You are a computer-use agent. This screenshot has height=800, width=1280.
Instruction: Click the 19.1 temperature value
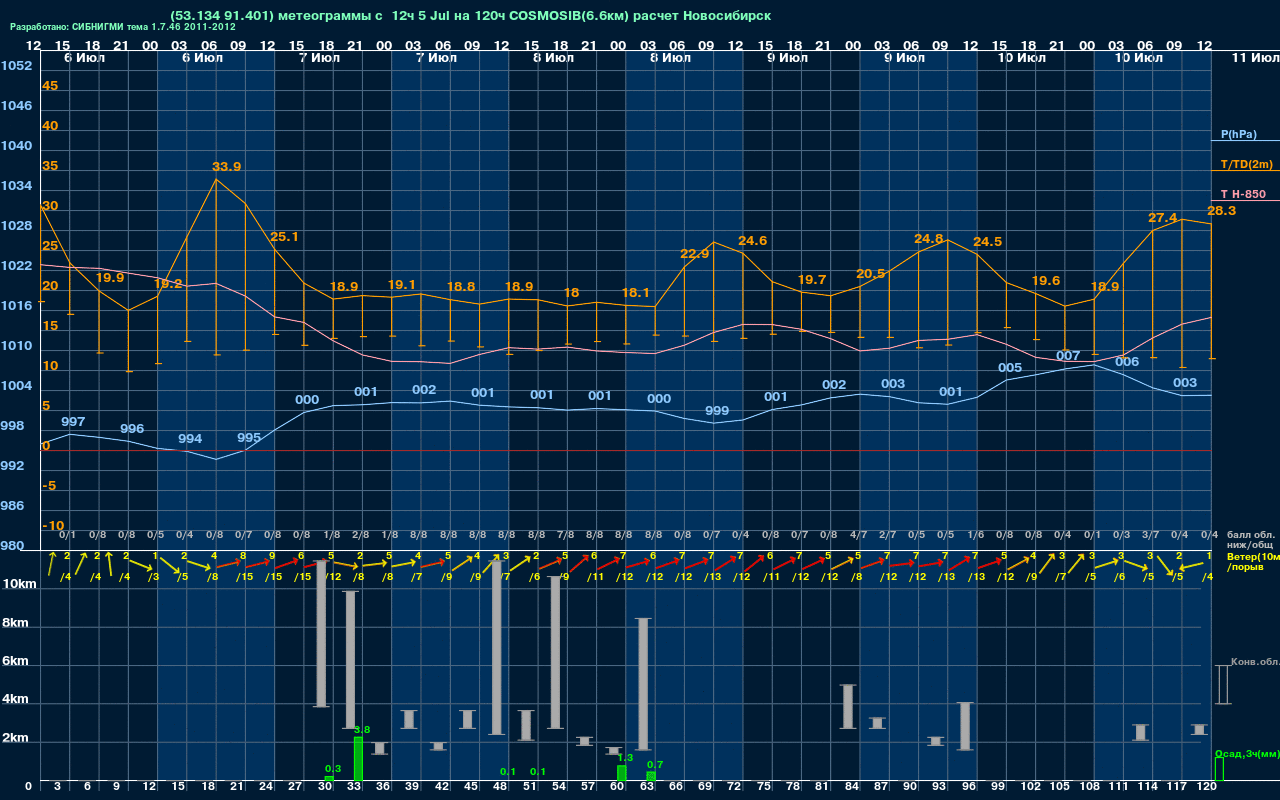401,284
